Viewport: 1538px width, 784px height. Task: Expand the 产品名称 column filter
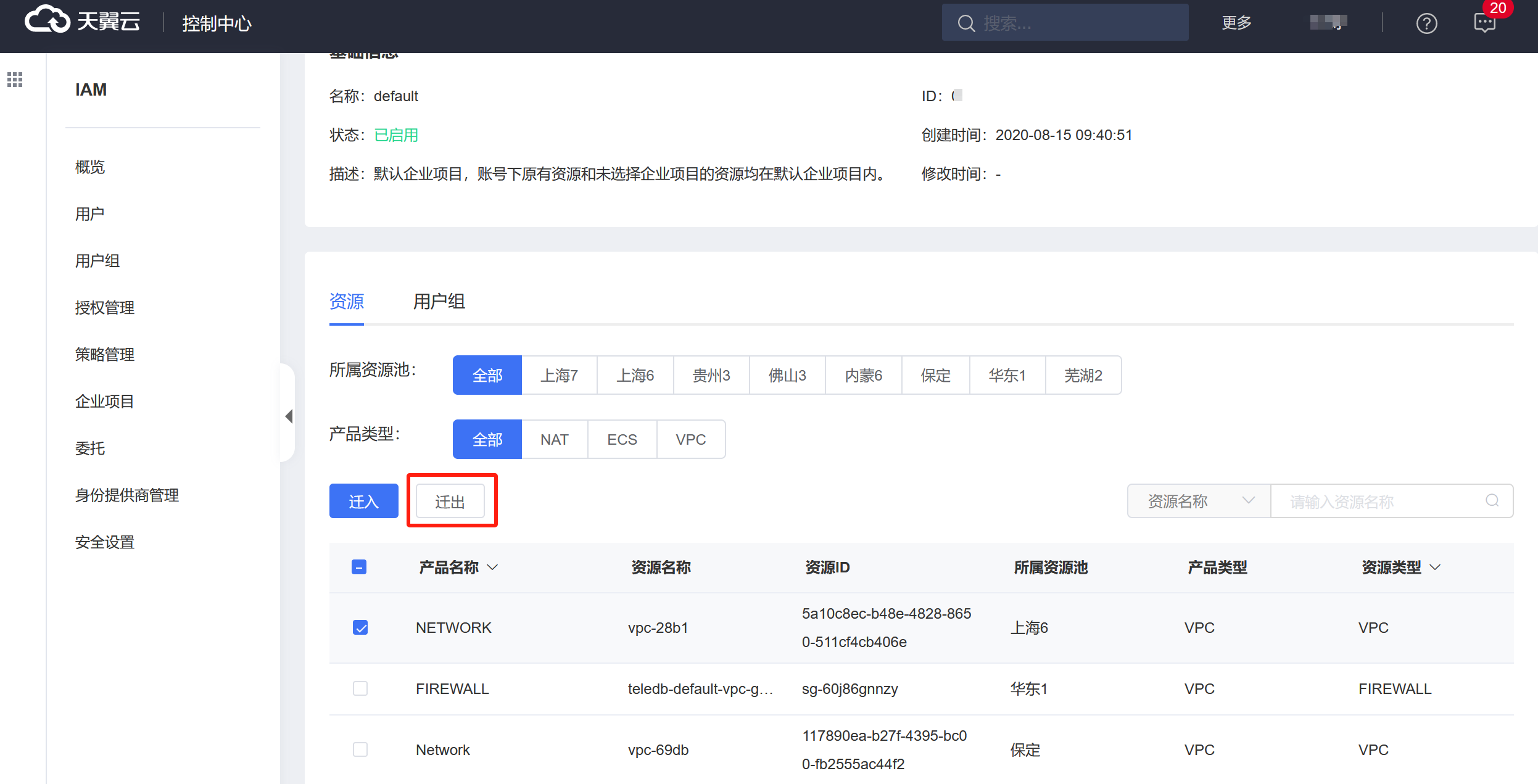tap(492, 567)
